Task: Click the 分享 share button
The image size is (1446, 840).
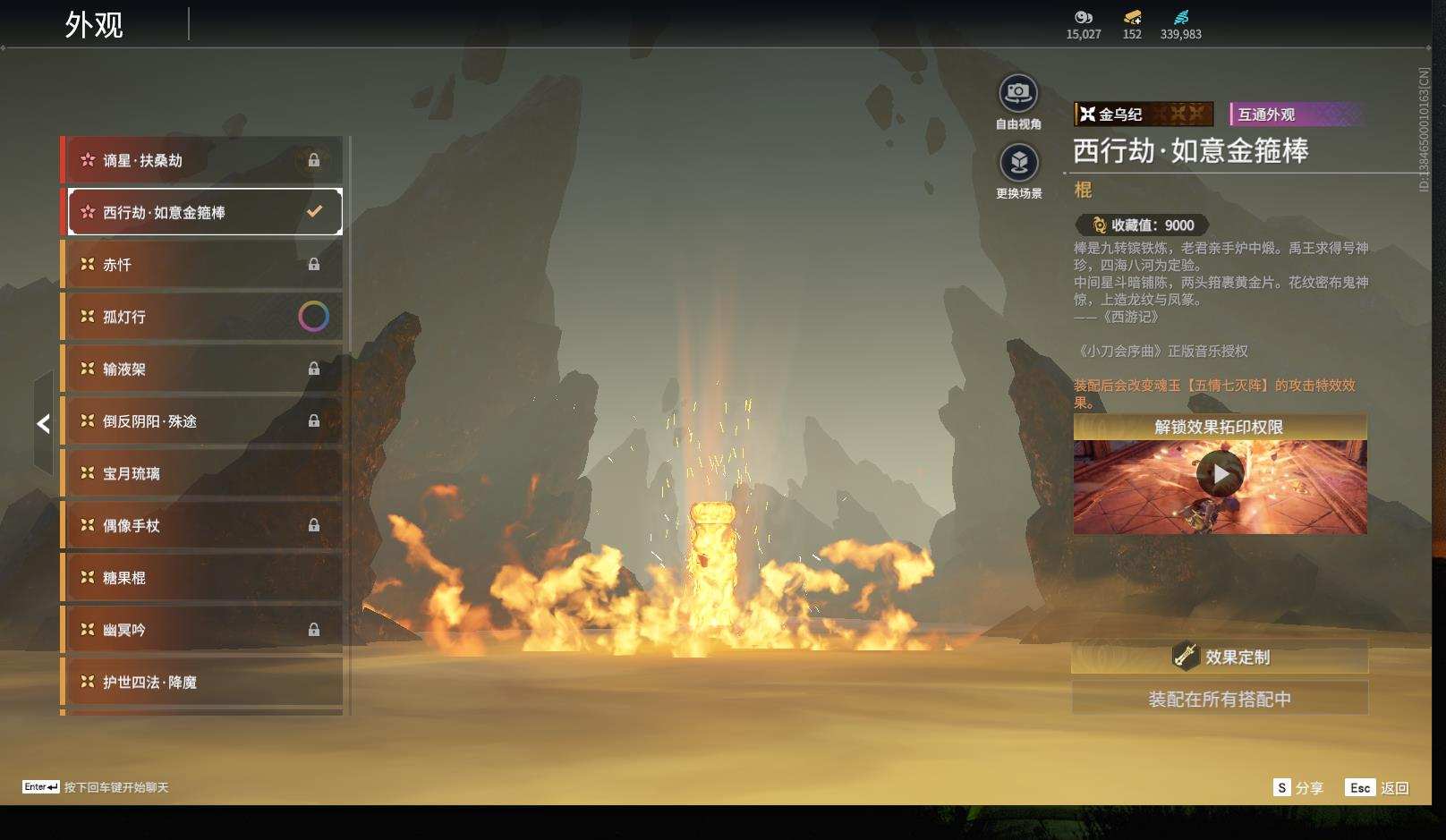Action: click(1297, 787)
